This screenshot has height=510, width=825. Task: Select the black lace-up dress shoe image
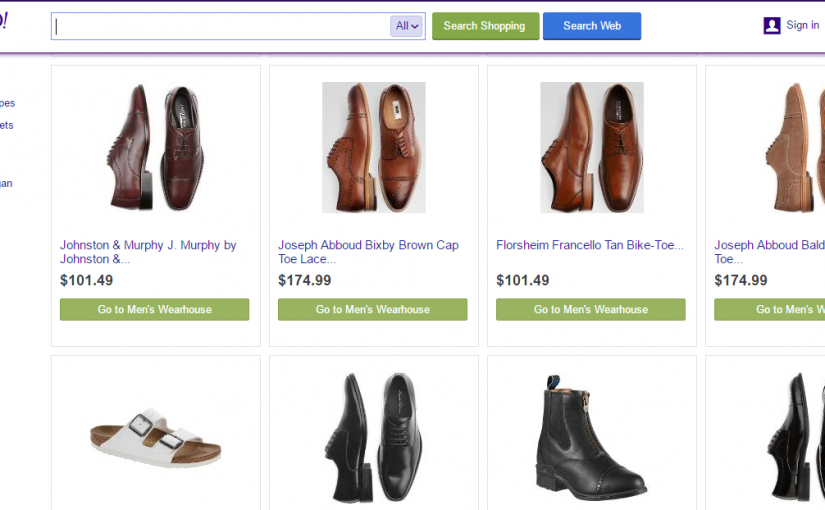pos(374,438)
